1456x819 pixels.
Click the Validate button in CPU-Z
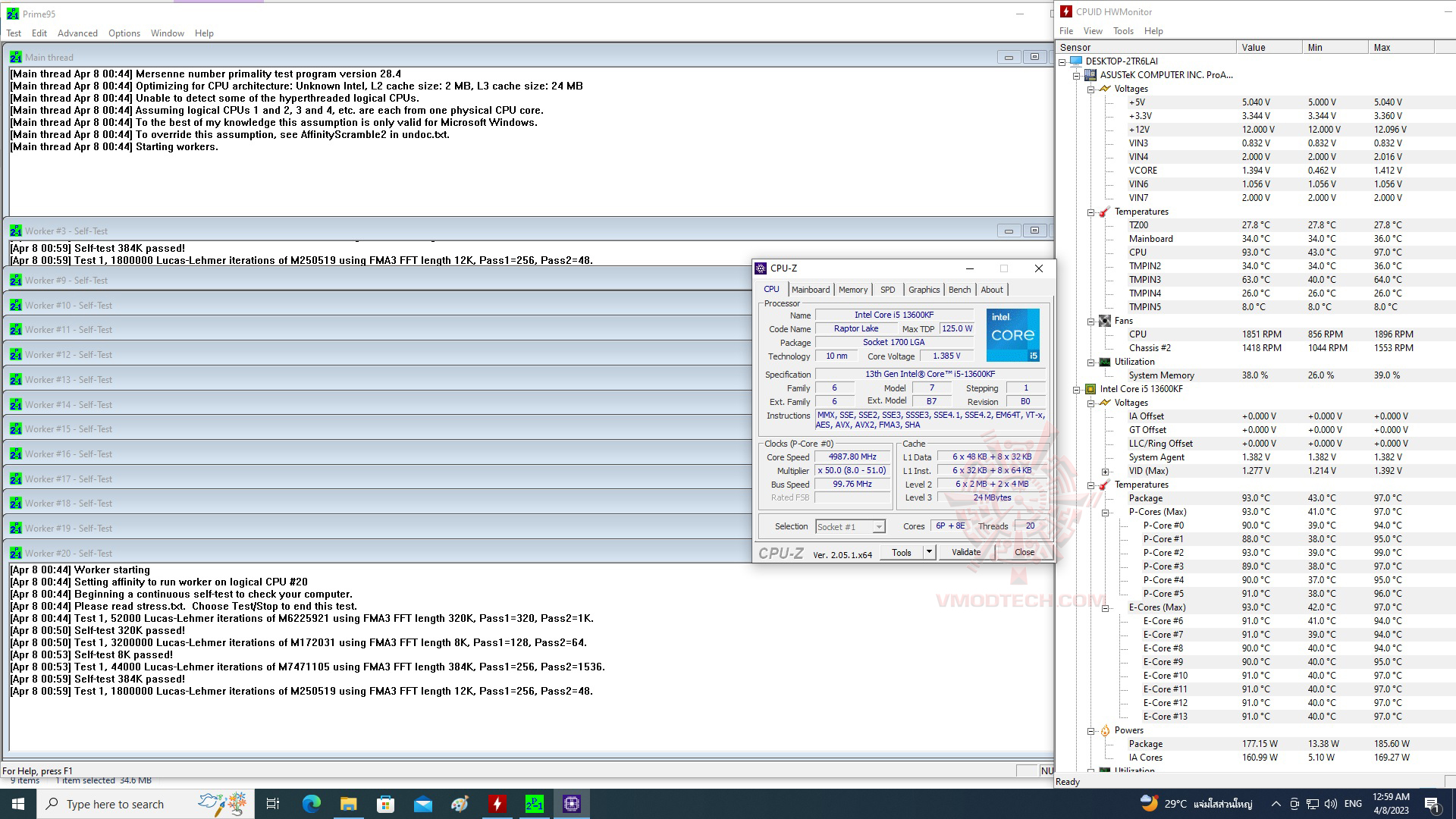966,552
